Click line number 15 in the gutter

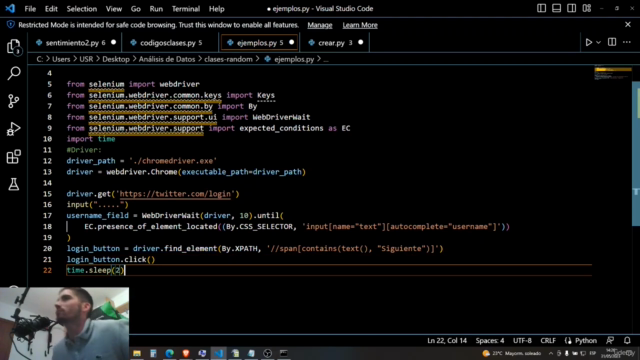point(47,194)
